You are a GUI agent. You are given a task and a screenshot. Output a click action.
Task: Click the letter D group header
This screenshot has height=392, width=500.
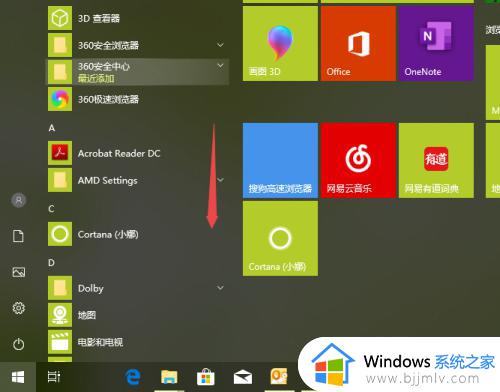[51, 263]
